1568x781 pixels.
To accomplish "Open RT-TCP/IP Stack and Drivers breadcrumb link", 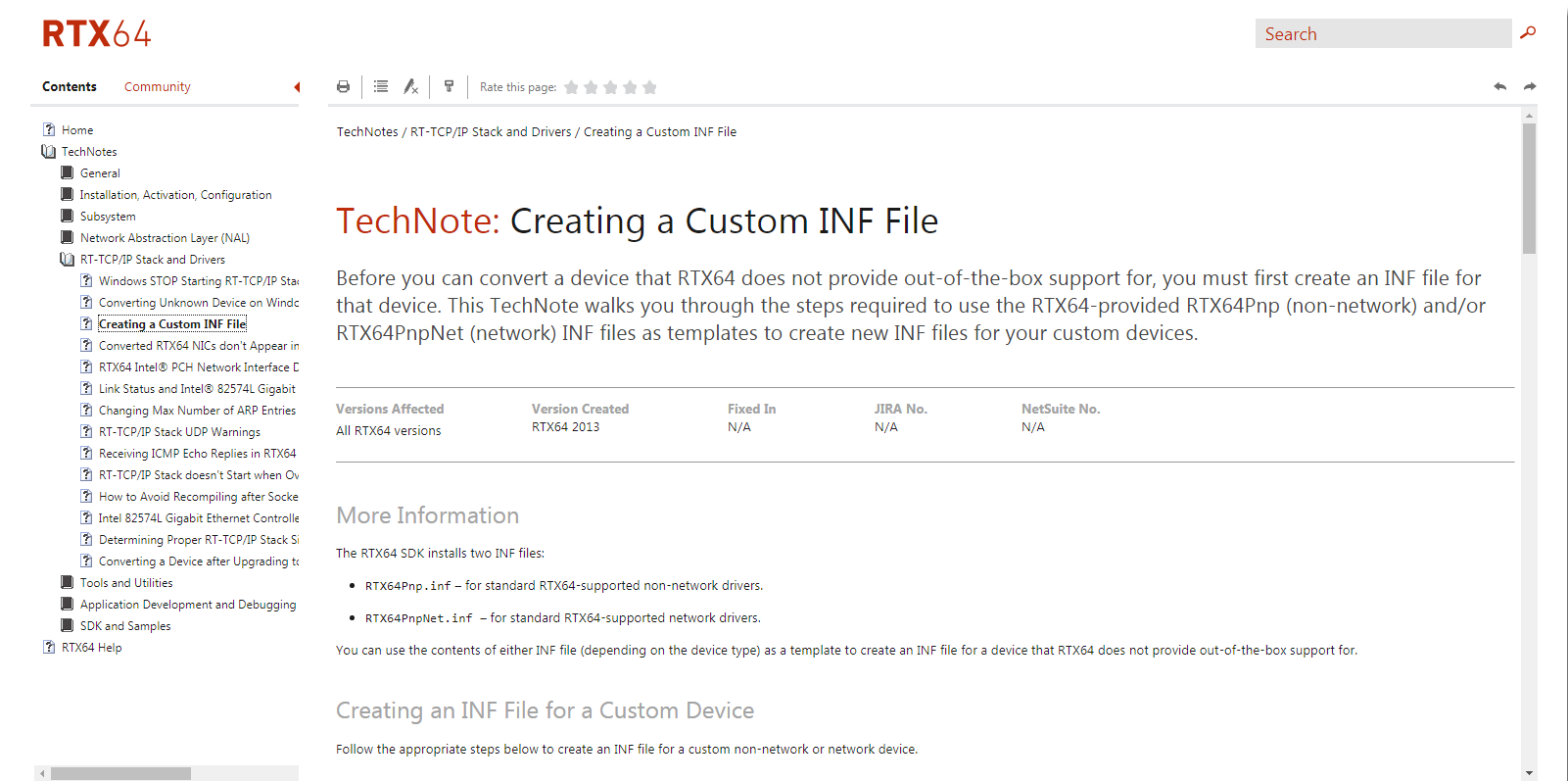I will coord(491,131).
